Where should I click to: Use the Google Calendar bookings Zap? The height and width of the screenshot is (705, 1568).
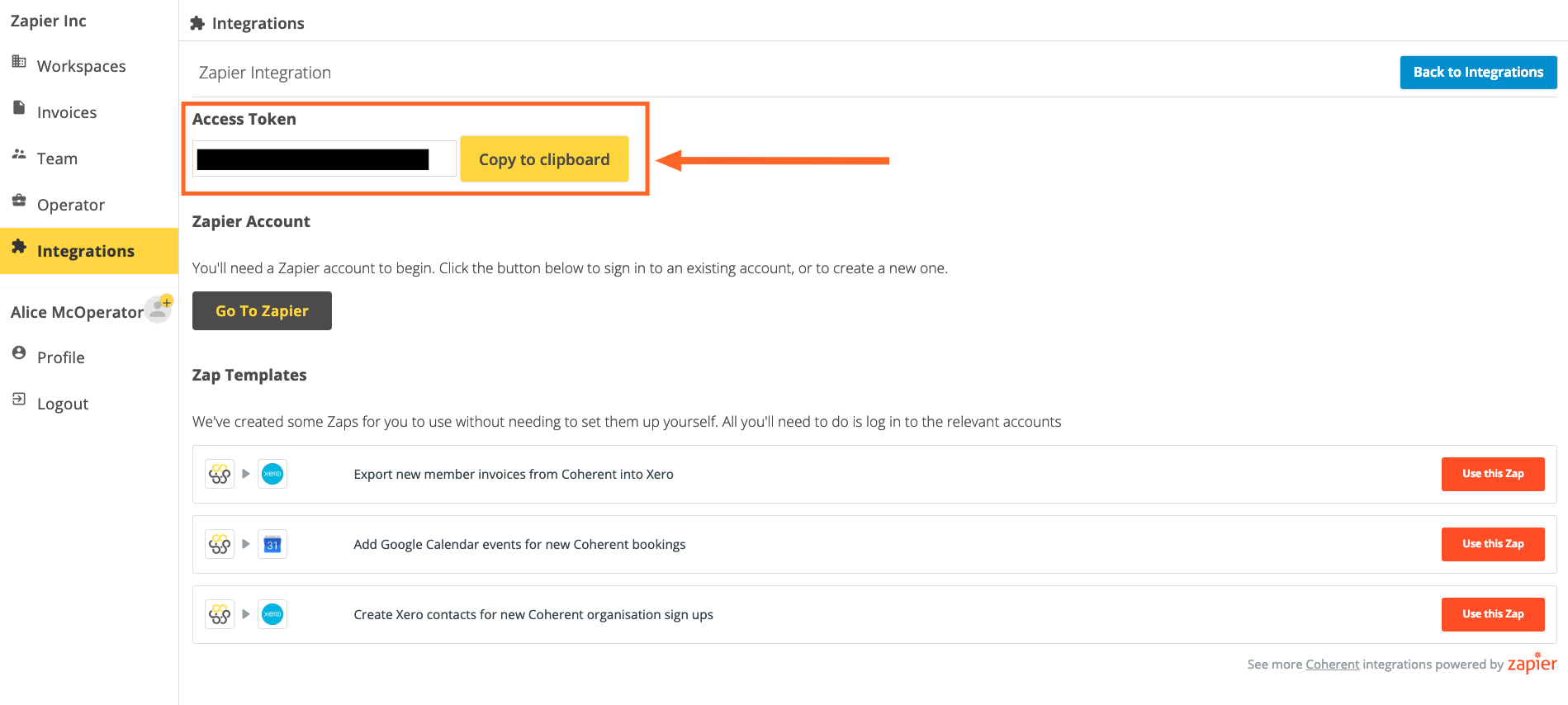(x=1492, y=544)
